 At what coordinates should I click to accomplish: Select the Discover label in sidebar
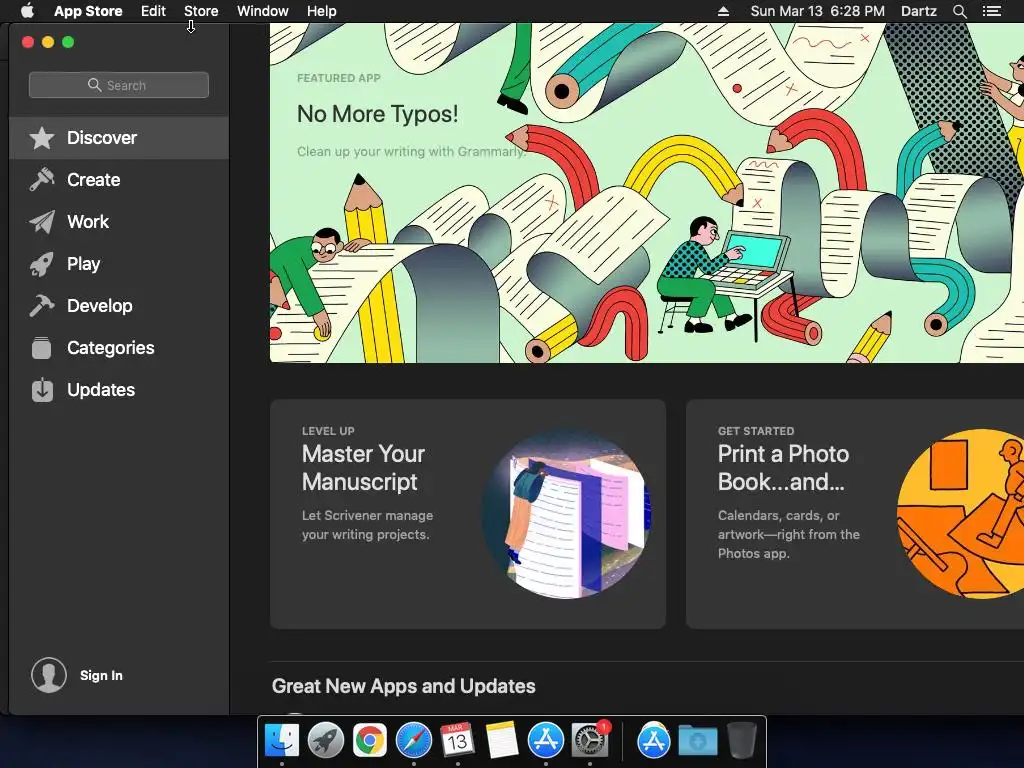pos(102,138)
